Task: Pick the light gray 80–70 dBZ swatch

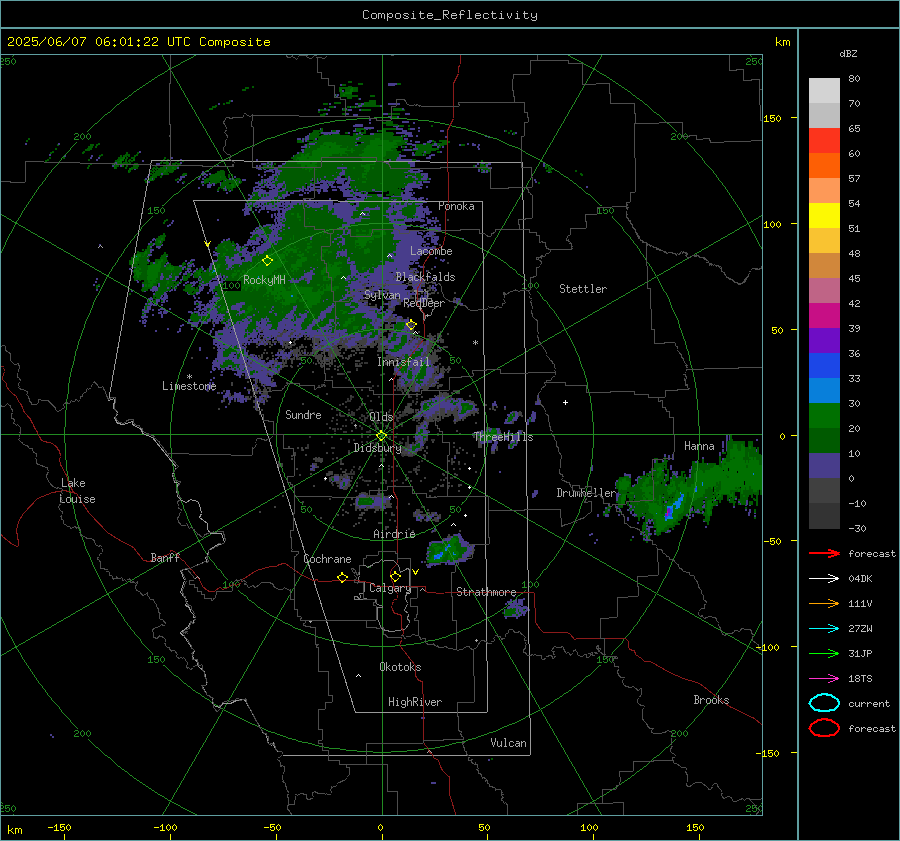Action: (x=824, y=90)
